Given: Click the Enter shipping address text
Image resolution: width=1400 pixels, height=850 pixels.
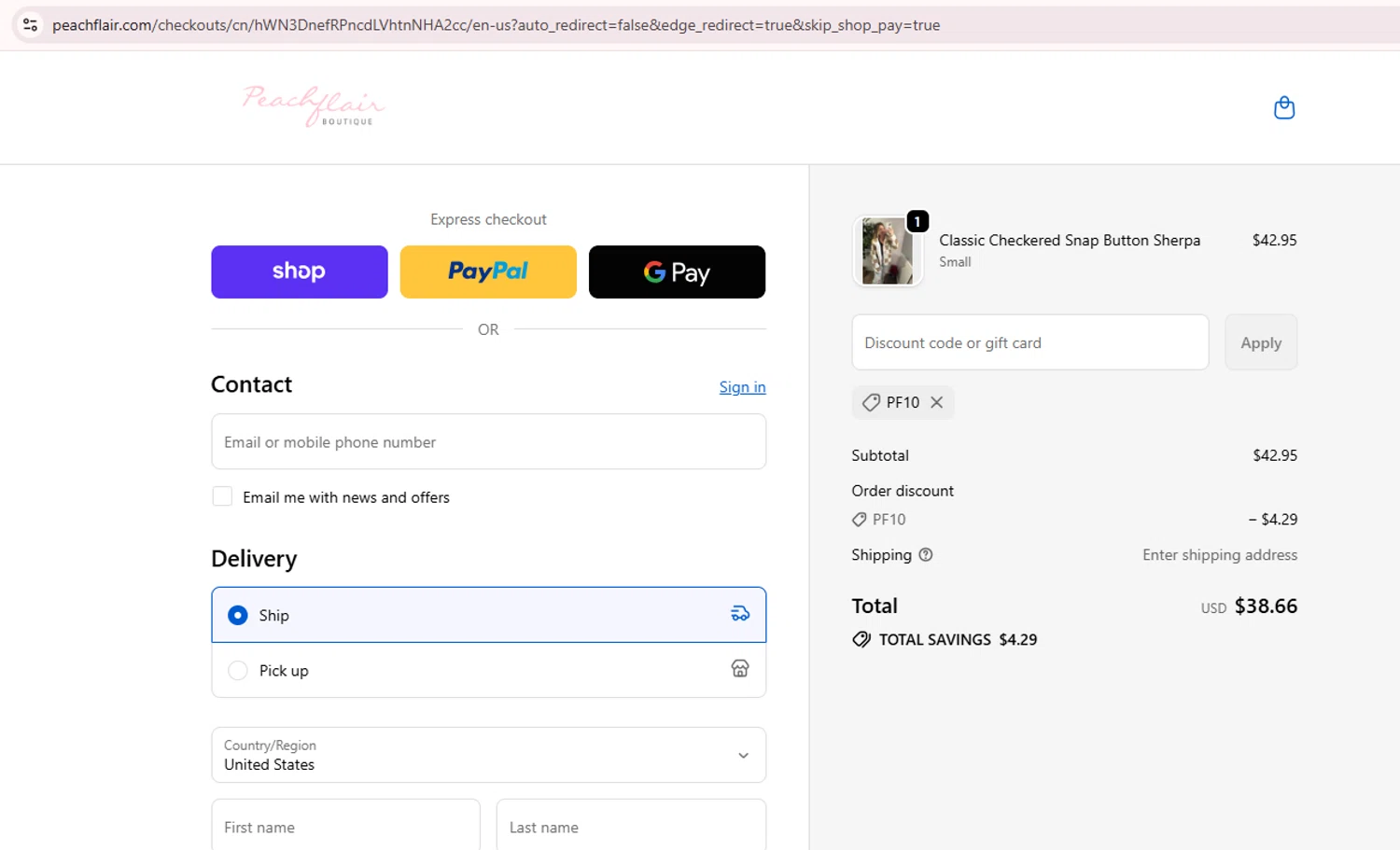Looking at the screenshot, I should [1220, 555].
